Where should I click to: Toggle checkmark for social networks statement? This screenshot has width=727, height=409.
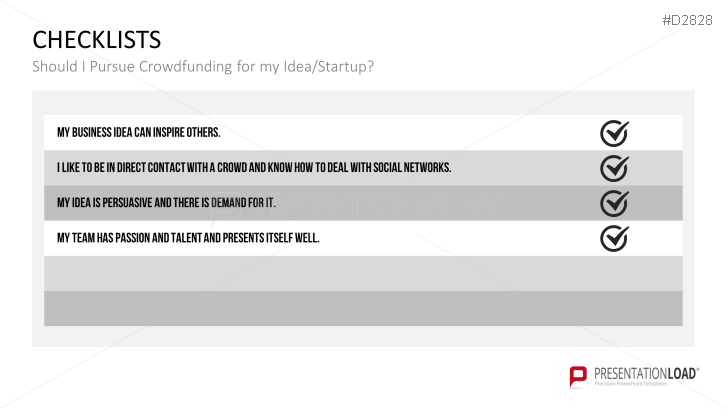[613, 168]
